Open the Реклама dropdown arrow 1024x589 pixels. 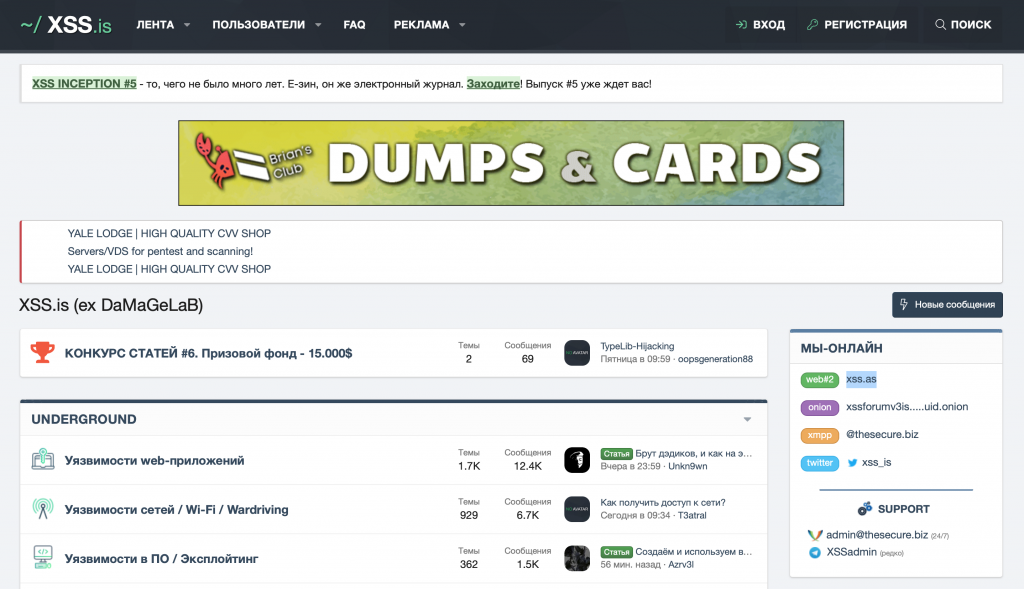tap(462, 25)
